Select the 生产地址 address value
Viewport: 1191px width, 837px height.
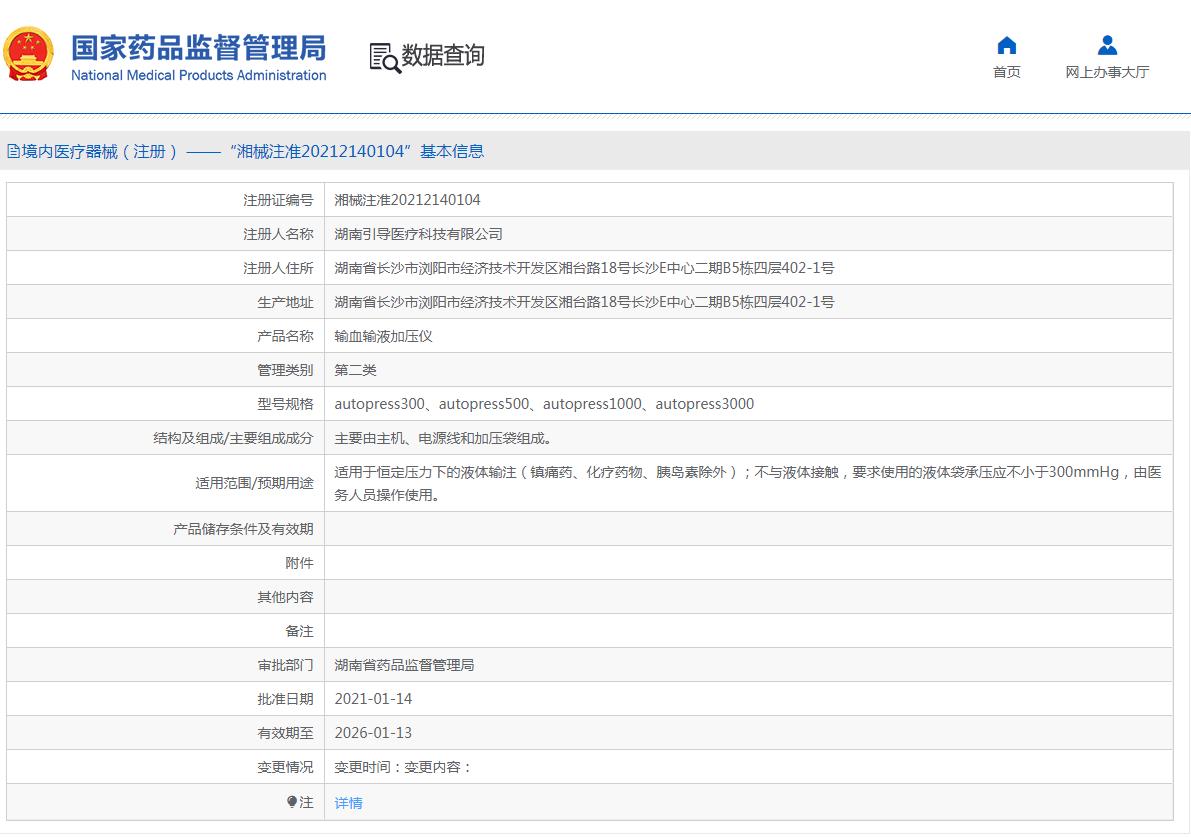coord(584,302)
